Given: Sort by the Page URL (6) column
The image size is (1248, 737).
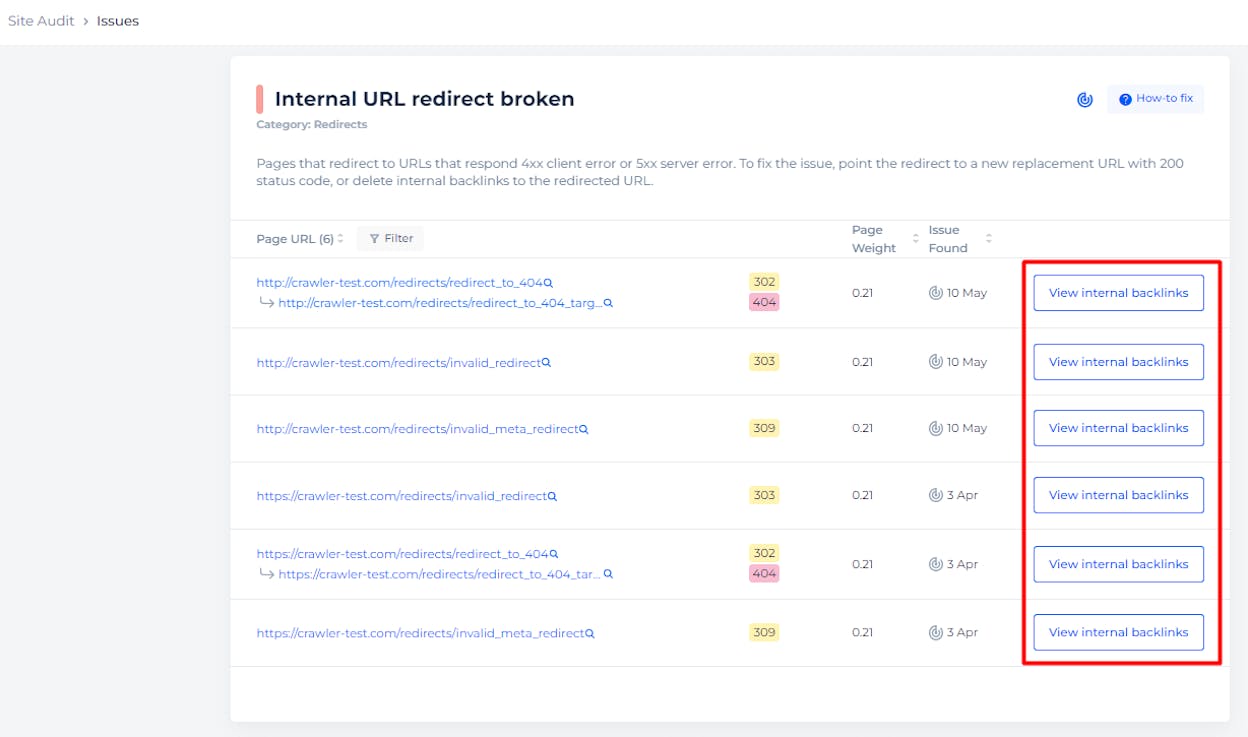Looking at the screenshot, I should 300,238.
